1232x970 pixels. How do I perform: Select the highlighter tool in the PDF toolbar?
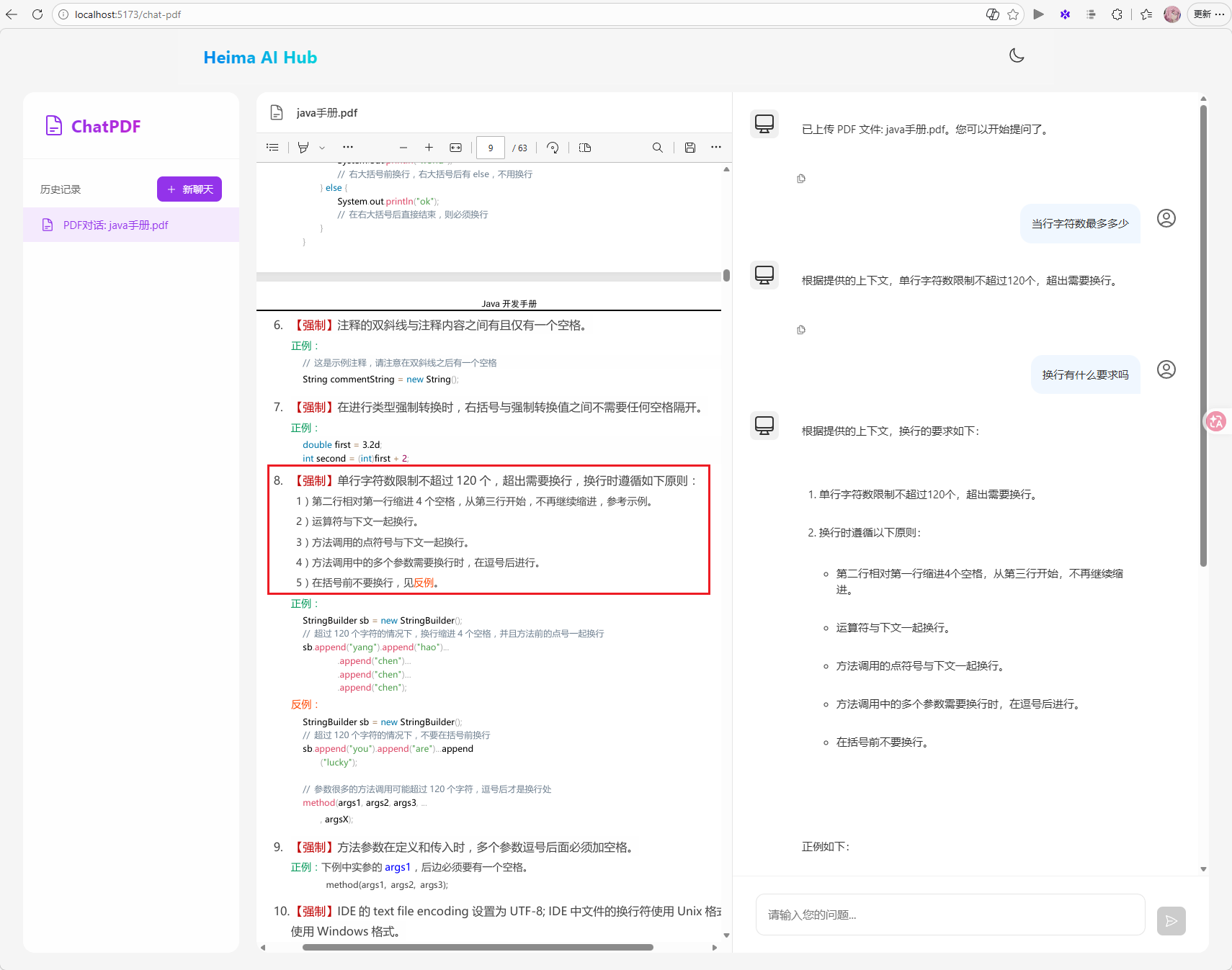[x=303, y=148]
